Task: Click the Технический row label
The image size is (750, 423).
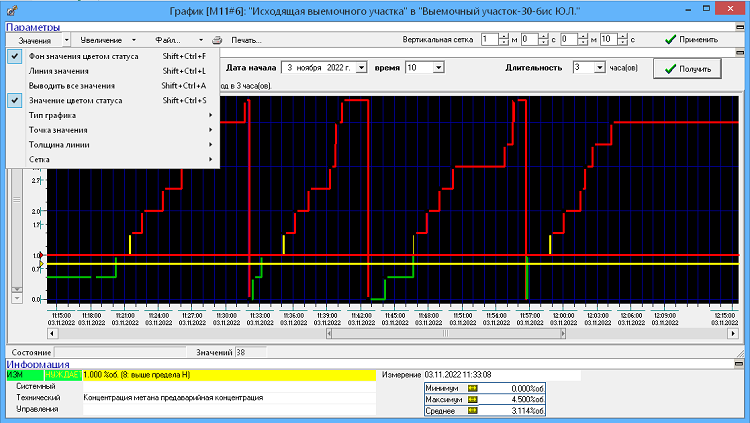Action: (38, 398)
